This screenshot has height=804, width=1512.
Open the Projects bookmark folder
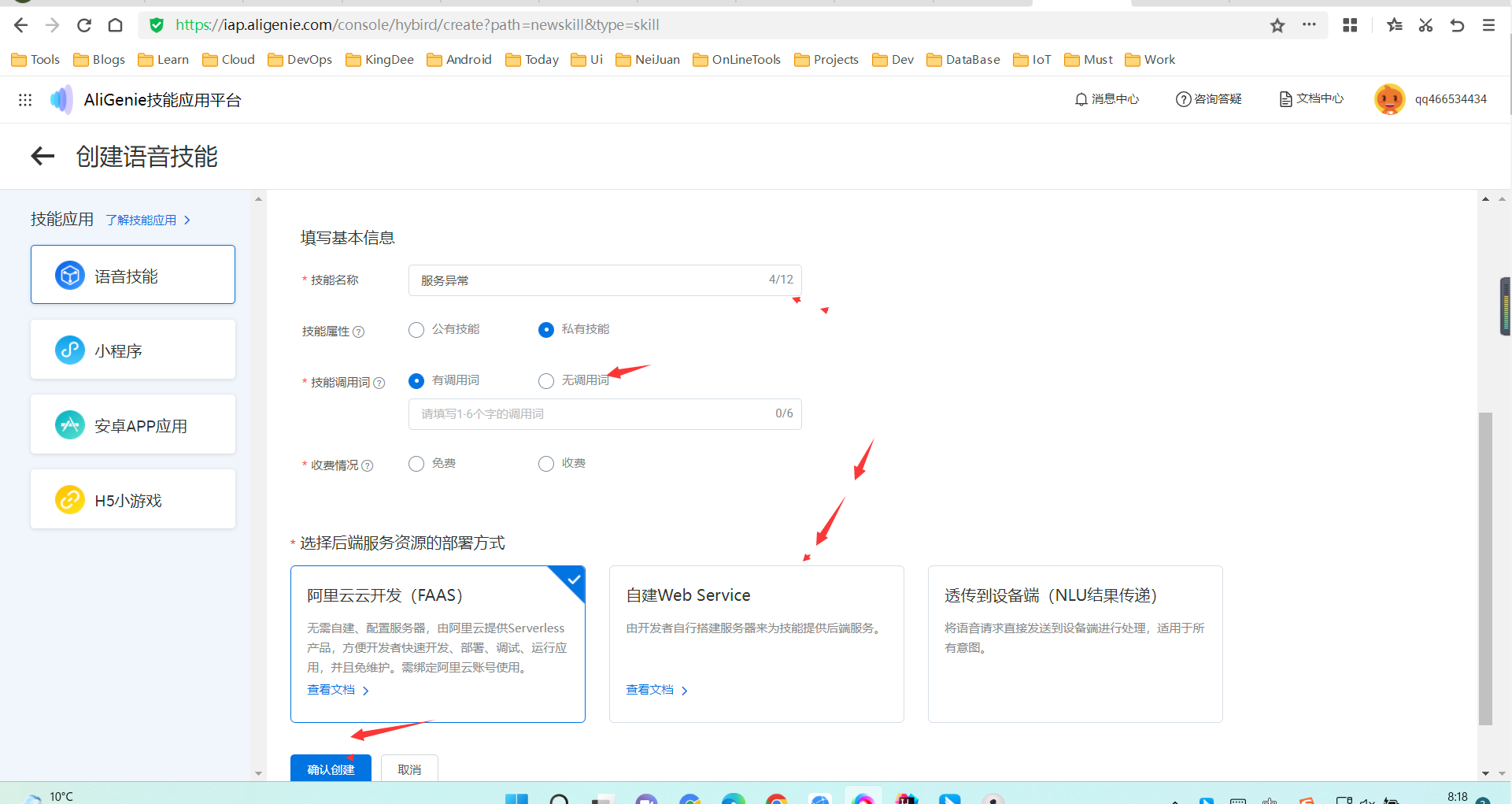pos(826,60)
